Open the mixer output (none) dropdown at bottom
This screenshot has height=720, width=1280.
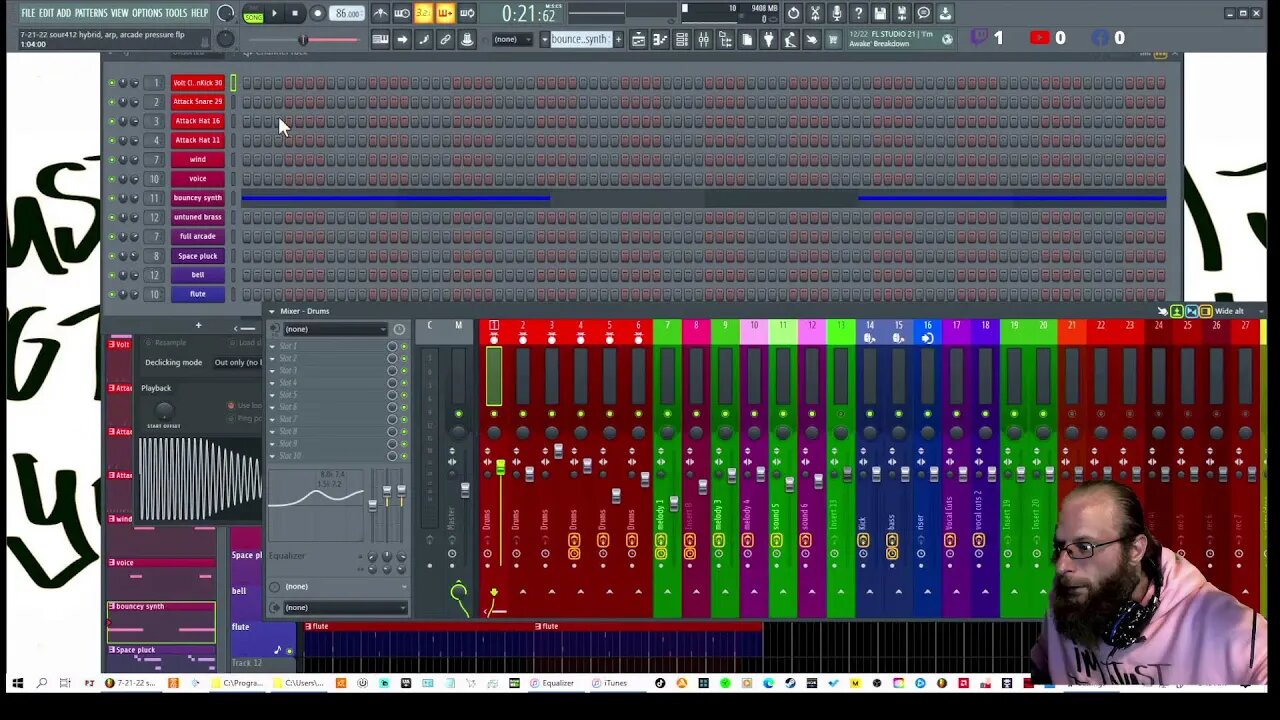click(345, 607)
